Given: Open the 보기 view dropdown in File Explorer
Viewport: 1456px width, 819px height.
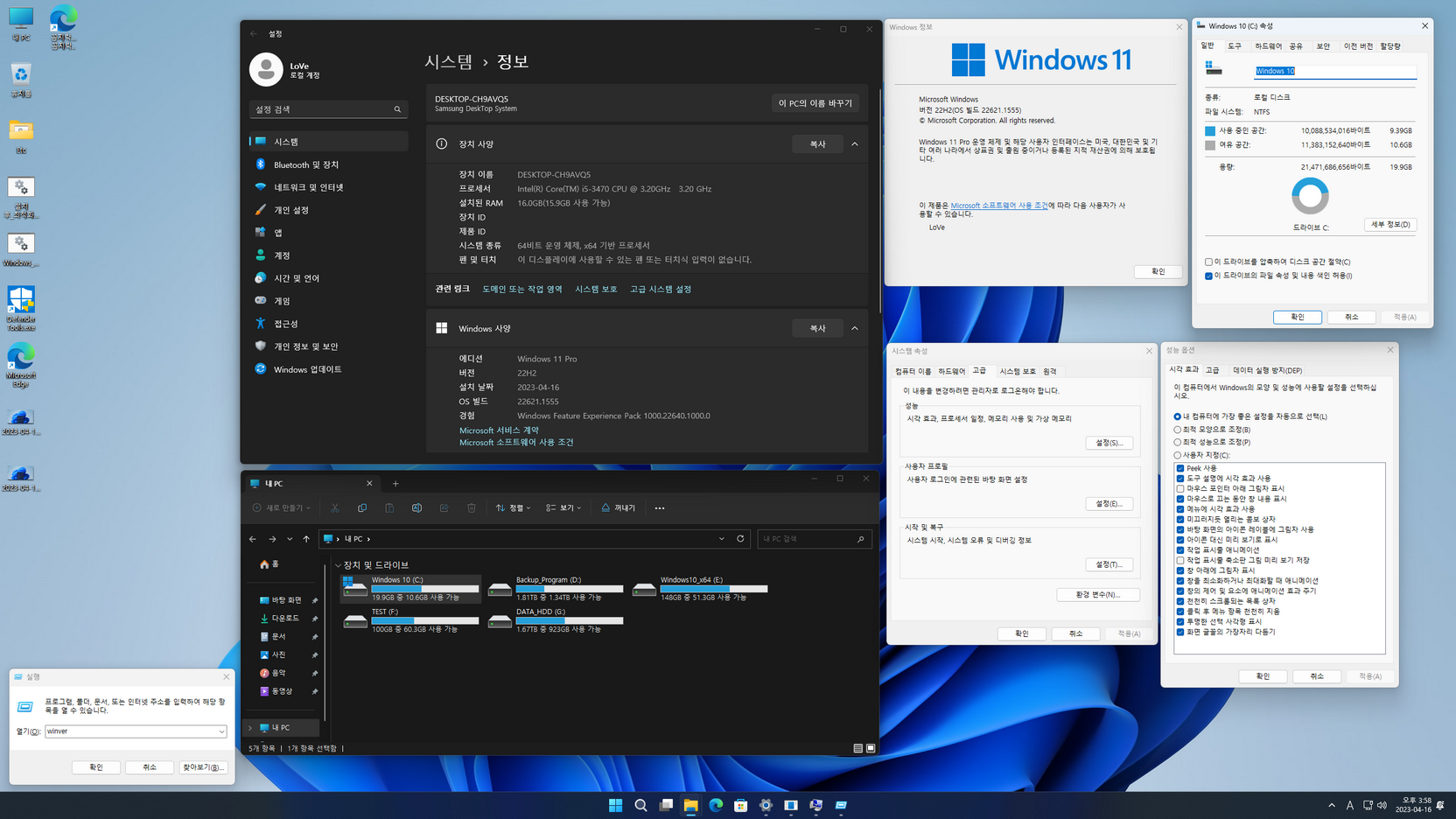Looking at the screenshot, I should (563, 507).
